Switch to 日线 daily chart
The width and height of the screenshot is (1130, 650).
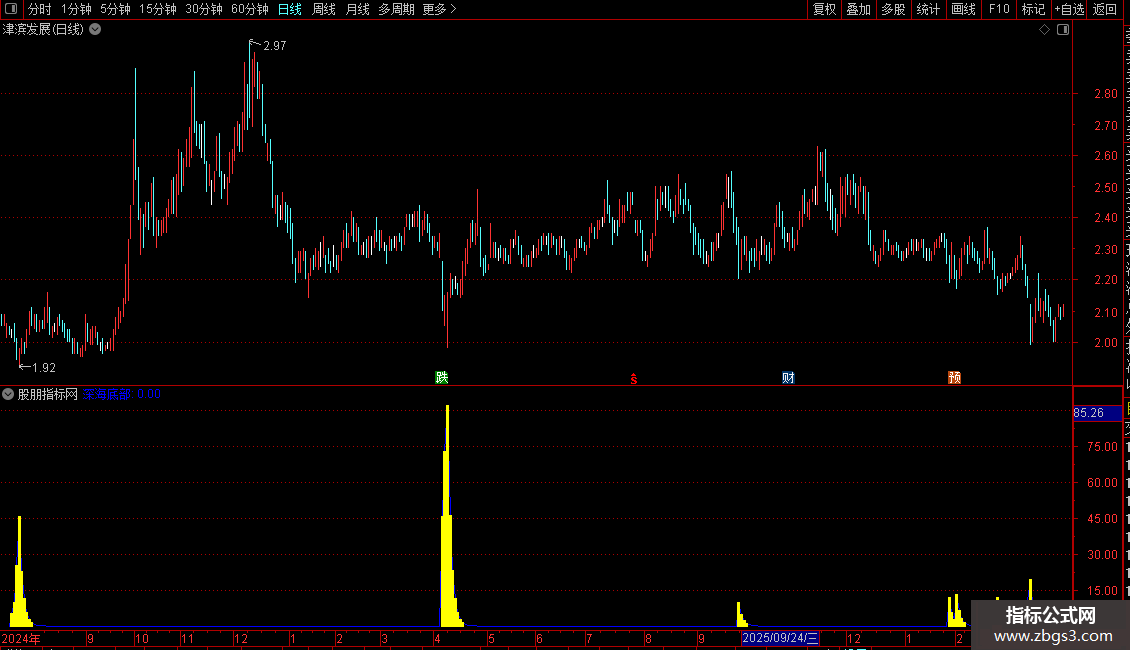290,9
